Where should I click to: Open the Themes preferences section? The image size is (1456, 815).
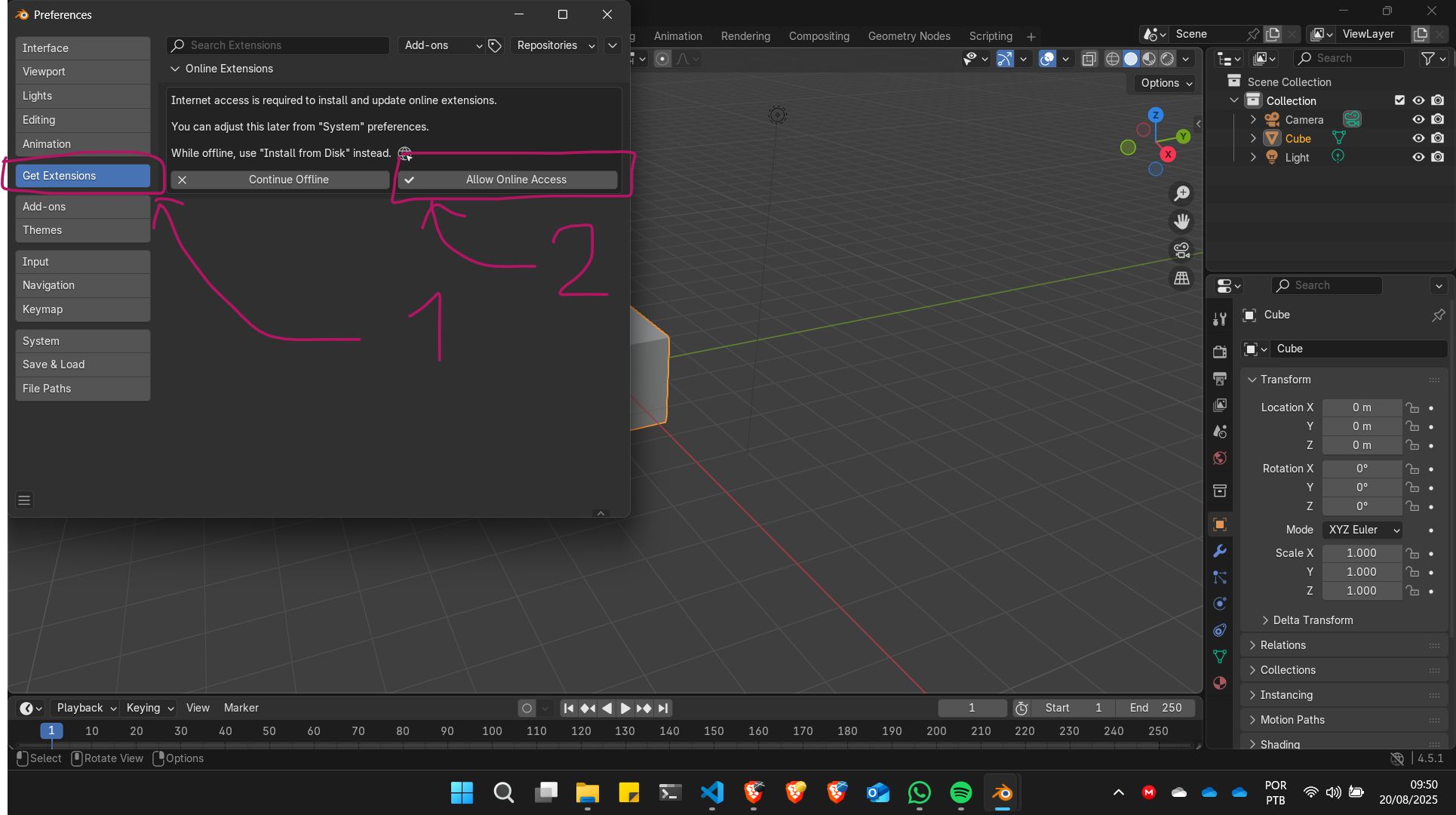pyautogui.click(x=82, y=230)
